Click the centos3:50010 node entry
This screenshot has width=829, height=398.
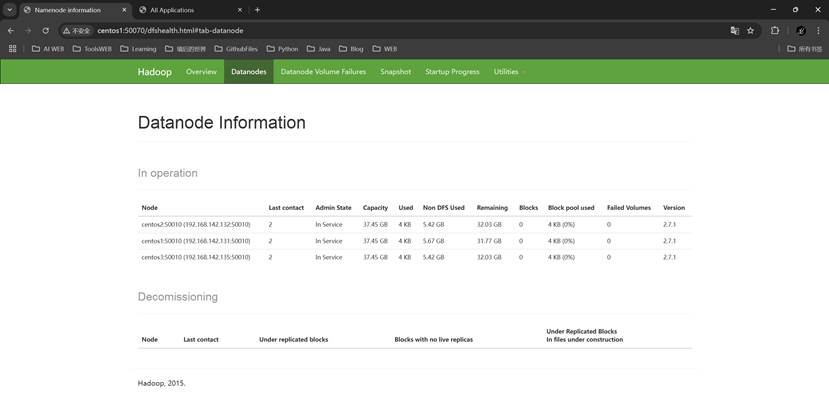point(196,257)
